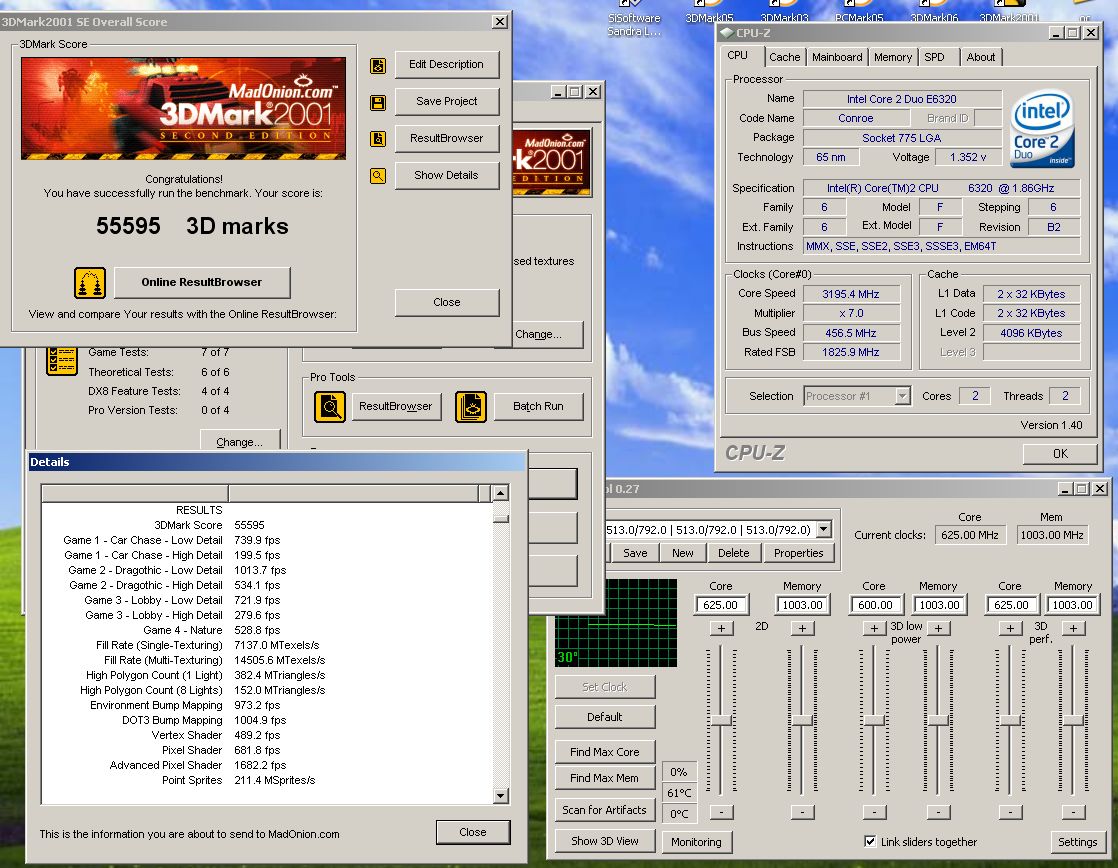Switch to the Memory tab in CPU-Z
This screenshot has height=868, width=1118.
pos(893,57)
